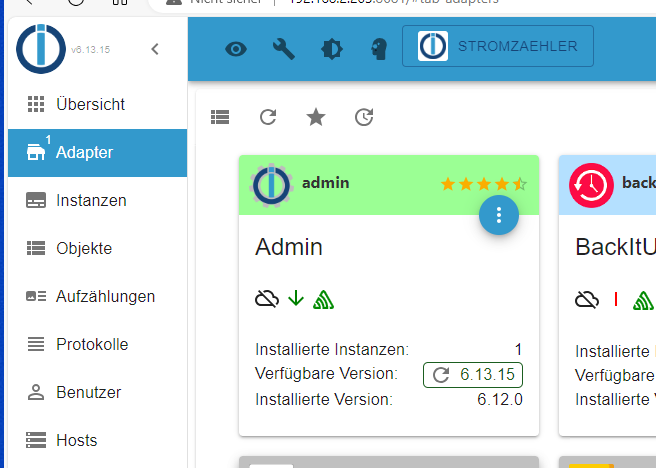Click the green download arrow on Admin card

pos(296,299)
